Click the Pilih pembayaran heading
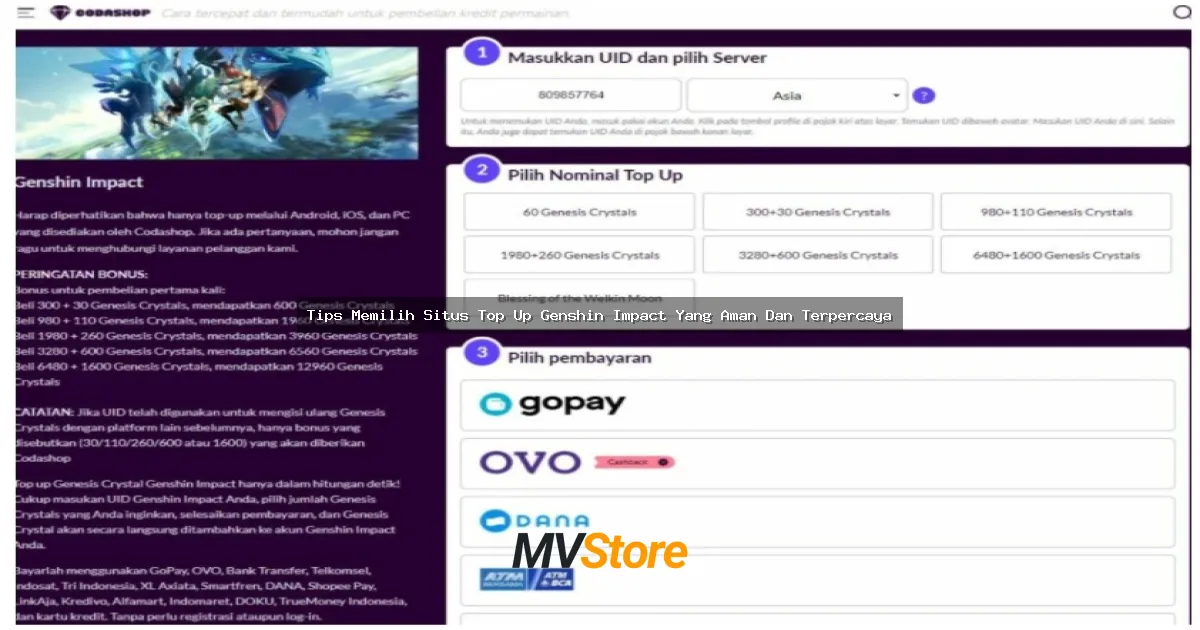This screenshot has width=1200, height=630. [x=579, y=357]
